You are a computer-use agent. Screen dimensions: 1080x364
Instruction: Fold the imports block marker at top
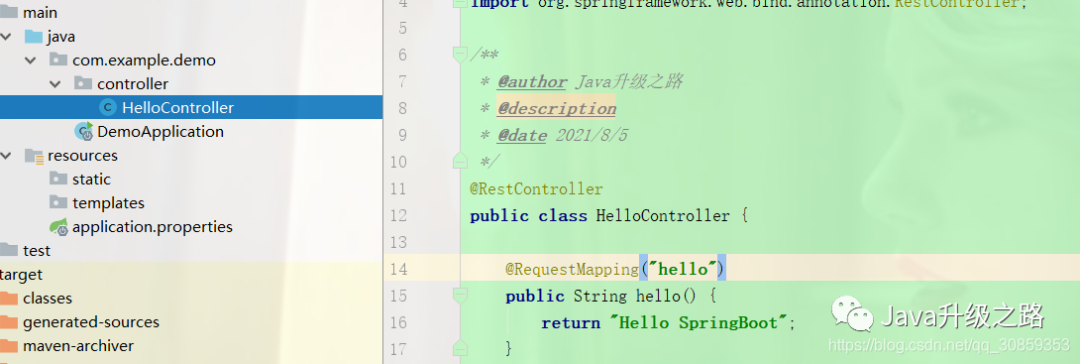click(x=460, y=3)
